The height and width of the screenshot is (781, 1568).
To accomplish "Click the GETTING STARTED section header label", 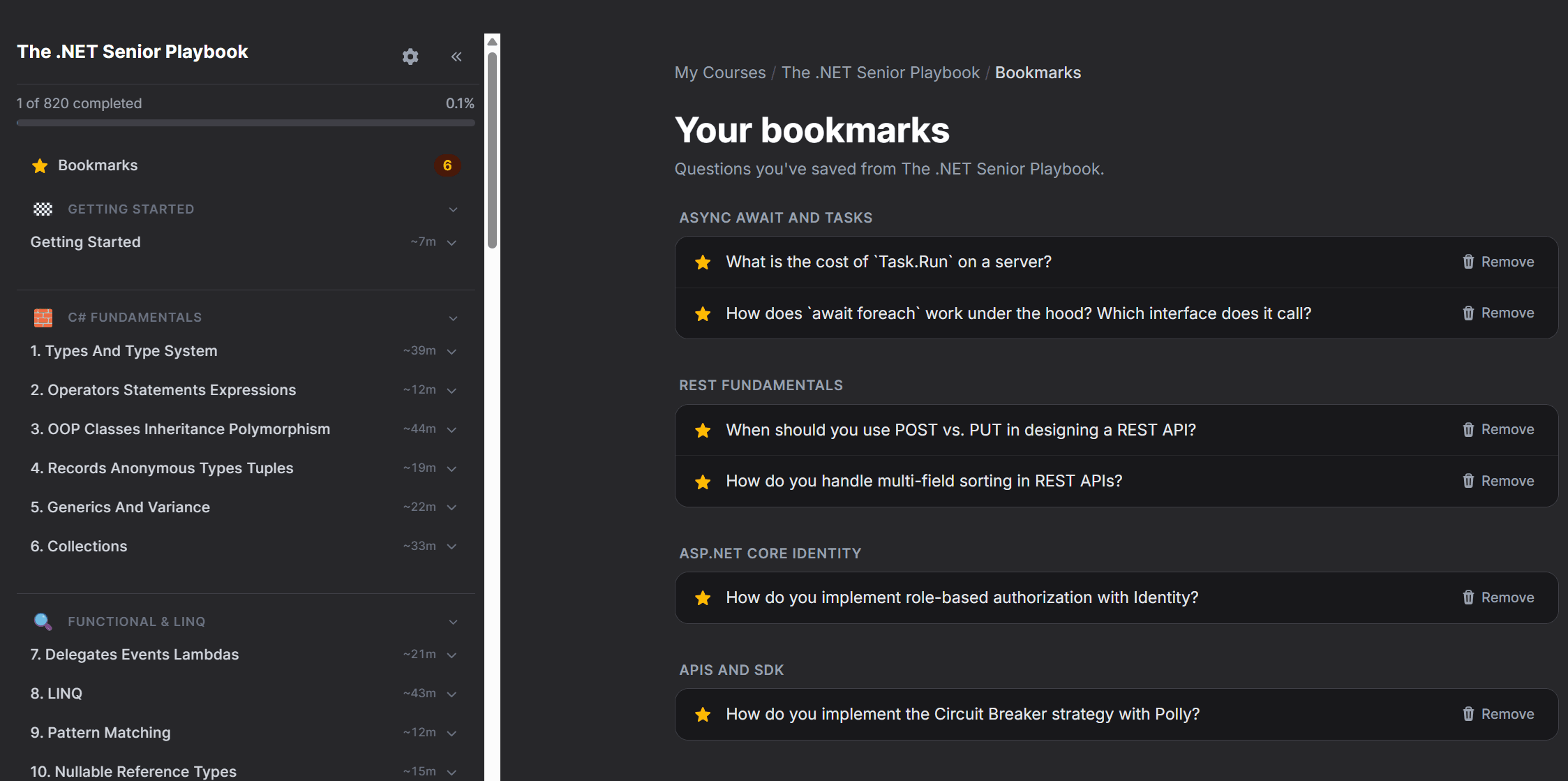I will [131, 209].
